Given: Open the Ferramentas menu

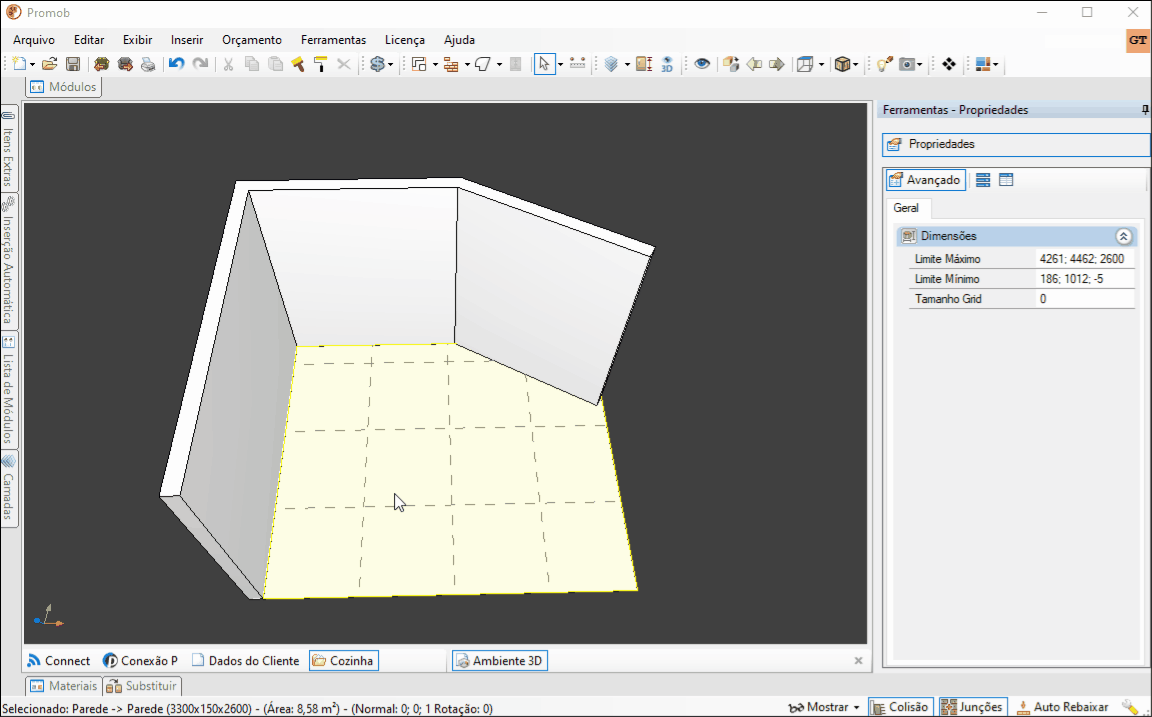Looking at the screenshot, I should [x=334, y=40].
